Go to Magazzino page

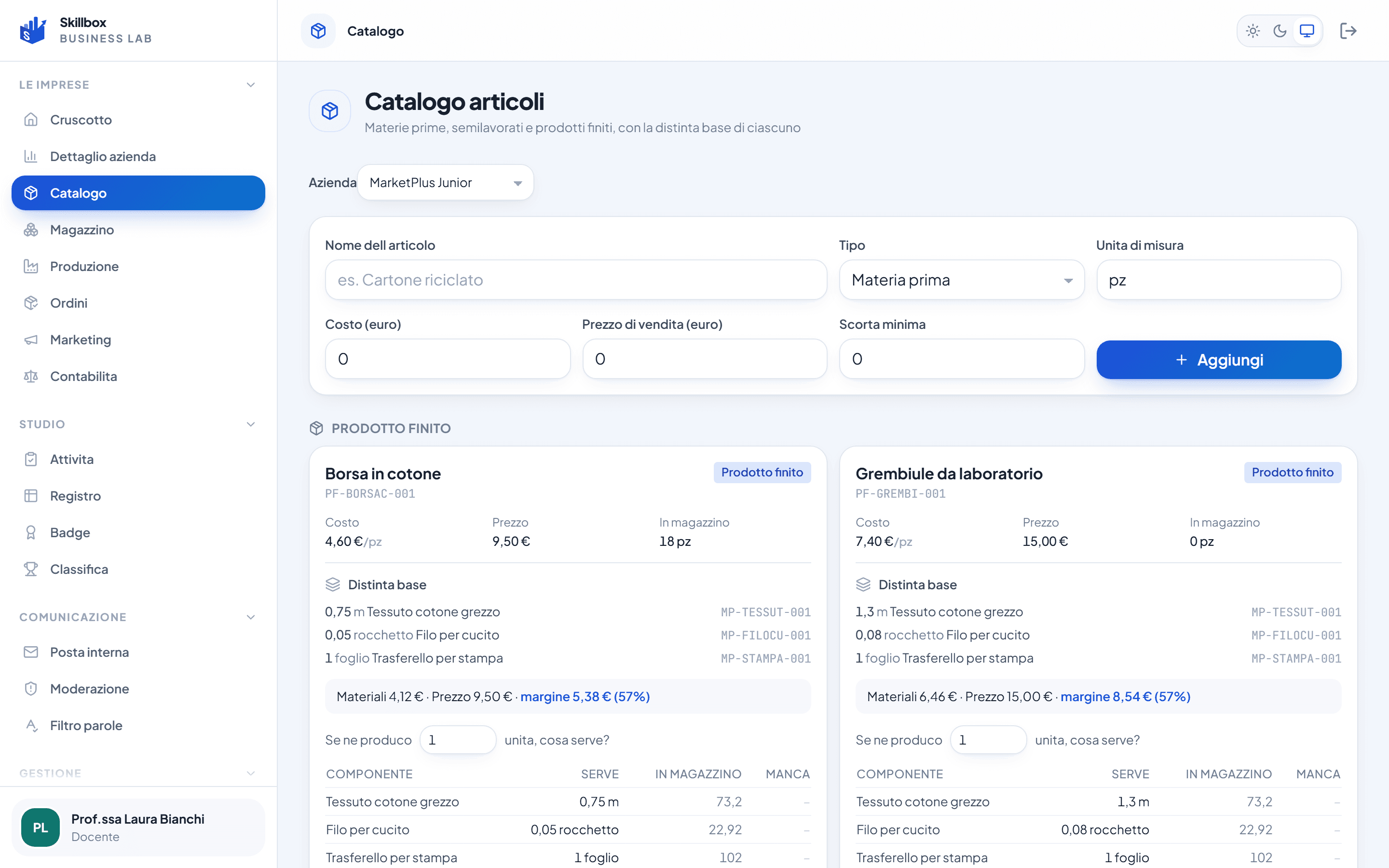[x=138, y=230]
